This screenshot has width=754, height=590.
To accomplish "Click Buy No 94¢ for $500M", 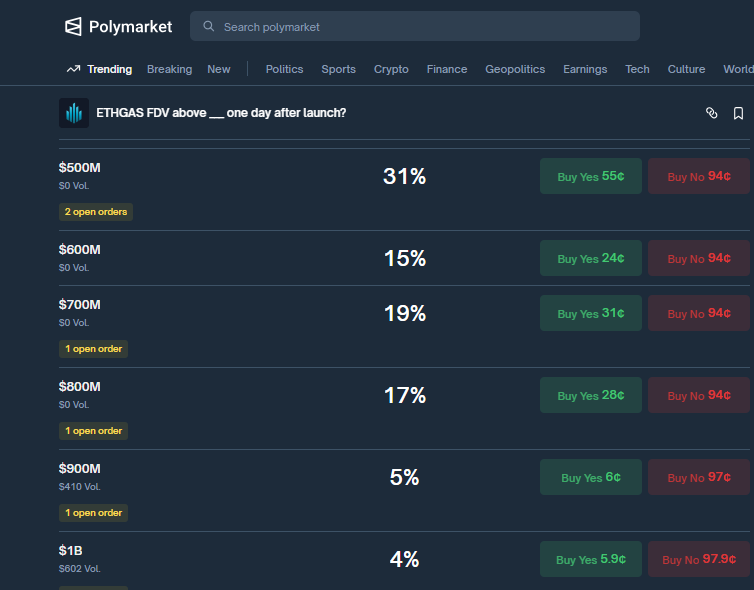I will coord(699,176).
